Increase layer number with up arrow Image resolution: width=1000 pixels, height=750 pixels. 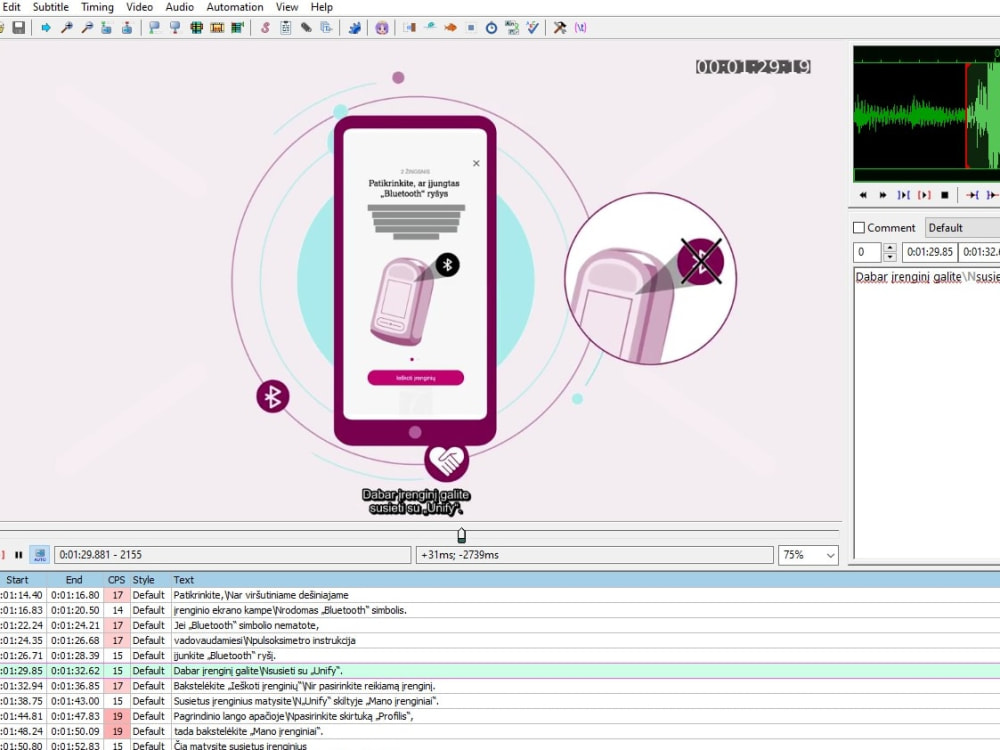pyautogui.click(x=890, y=247)
